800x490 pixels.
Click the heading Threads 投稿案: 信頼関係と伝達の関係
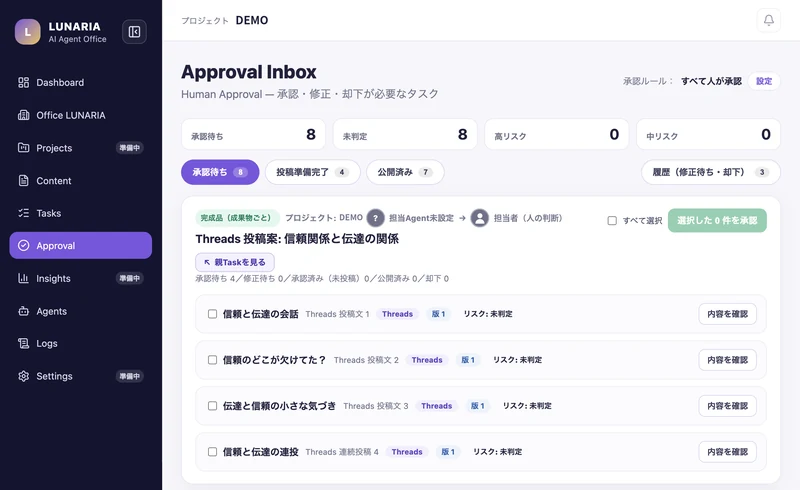click(297, 239)
